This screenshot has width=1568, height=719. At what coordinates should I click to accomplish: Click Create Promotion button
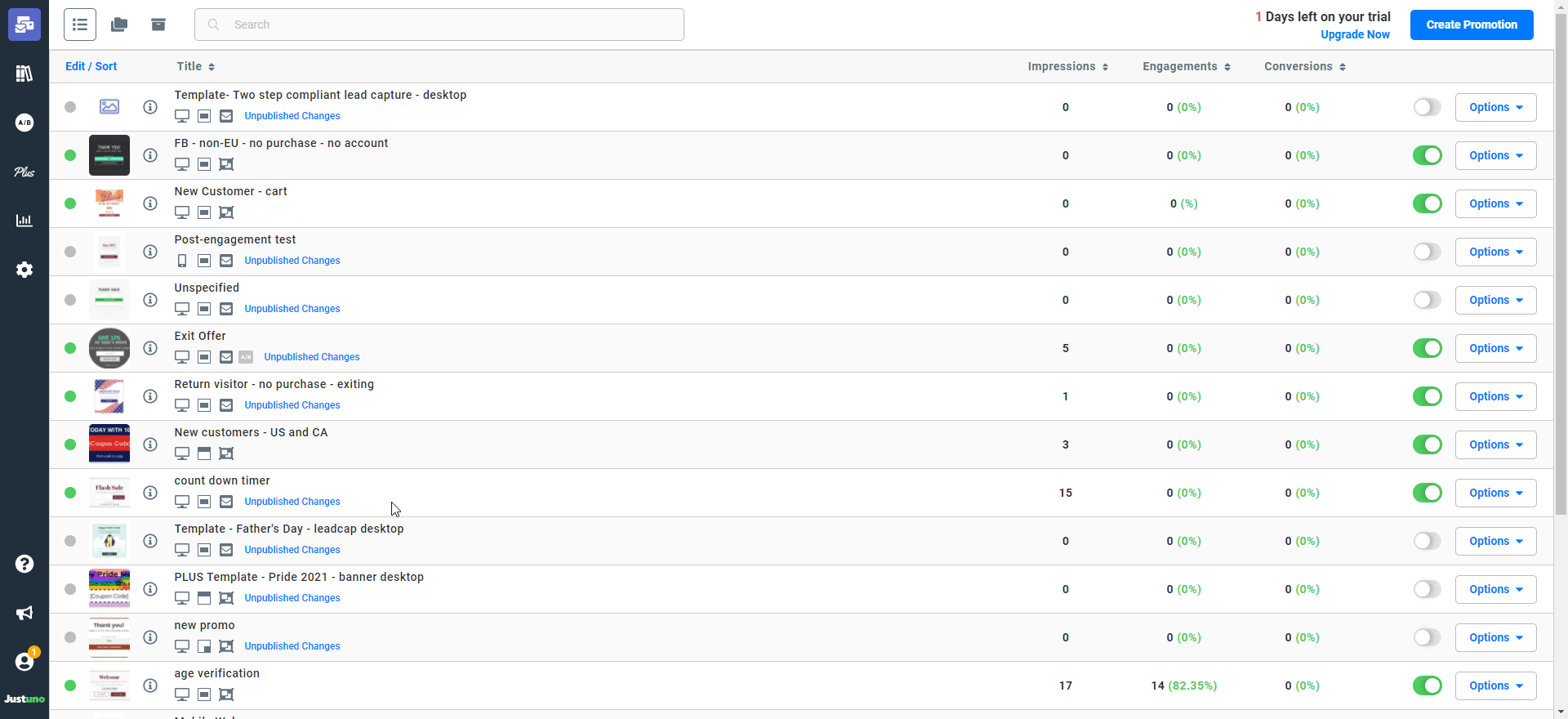(1472, 25)
